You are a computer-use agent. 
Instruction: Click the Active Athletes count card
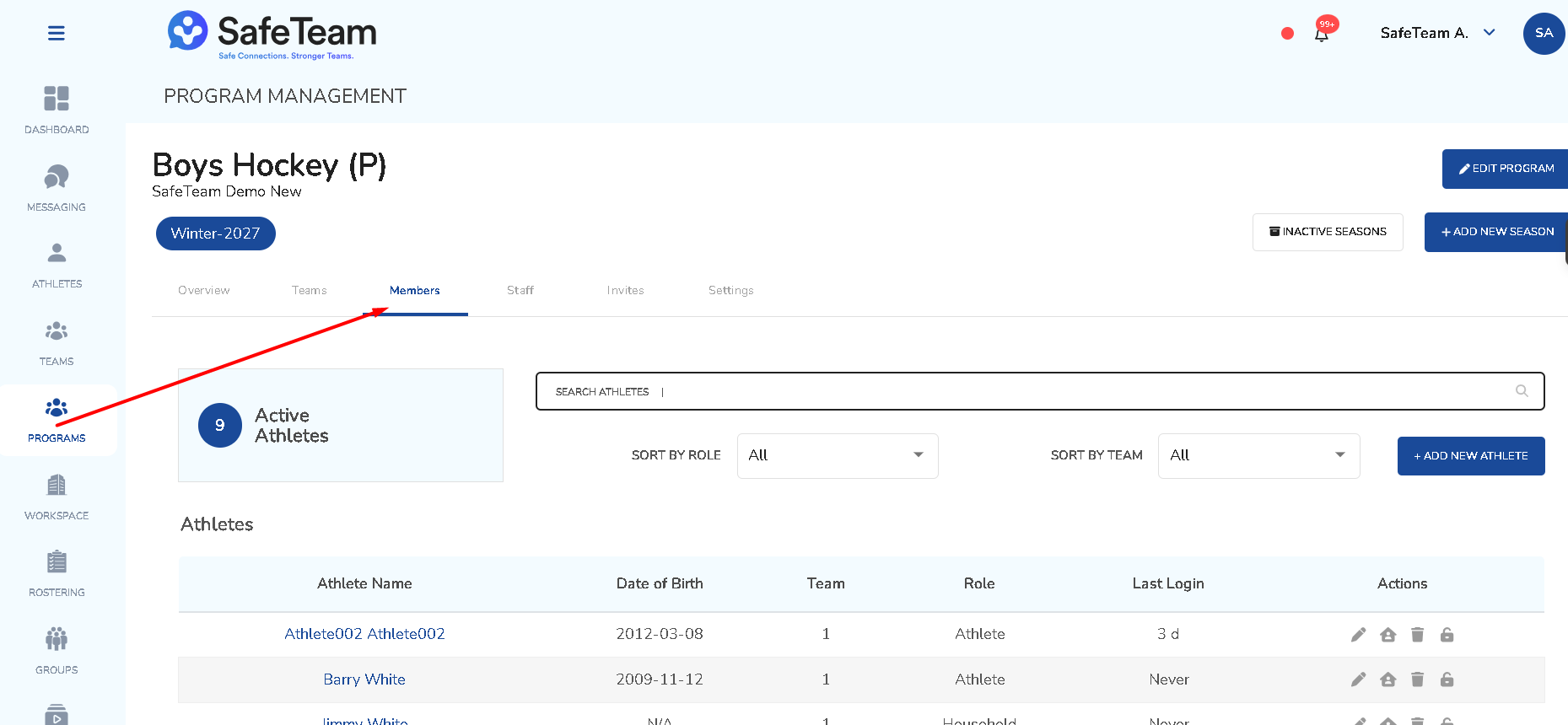pyautogui.click(x=341, y=425)
